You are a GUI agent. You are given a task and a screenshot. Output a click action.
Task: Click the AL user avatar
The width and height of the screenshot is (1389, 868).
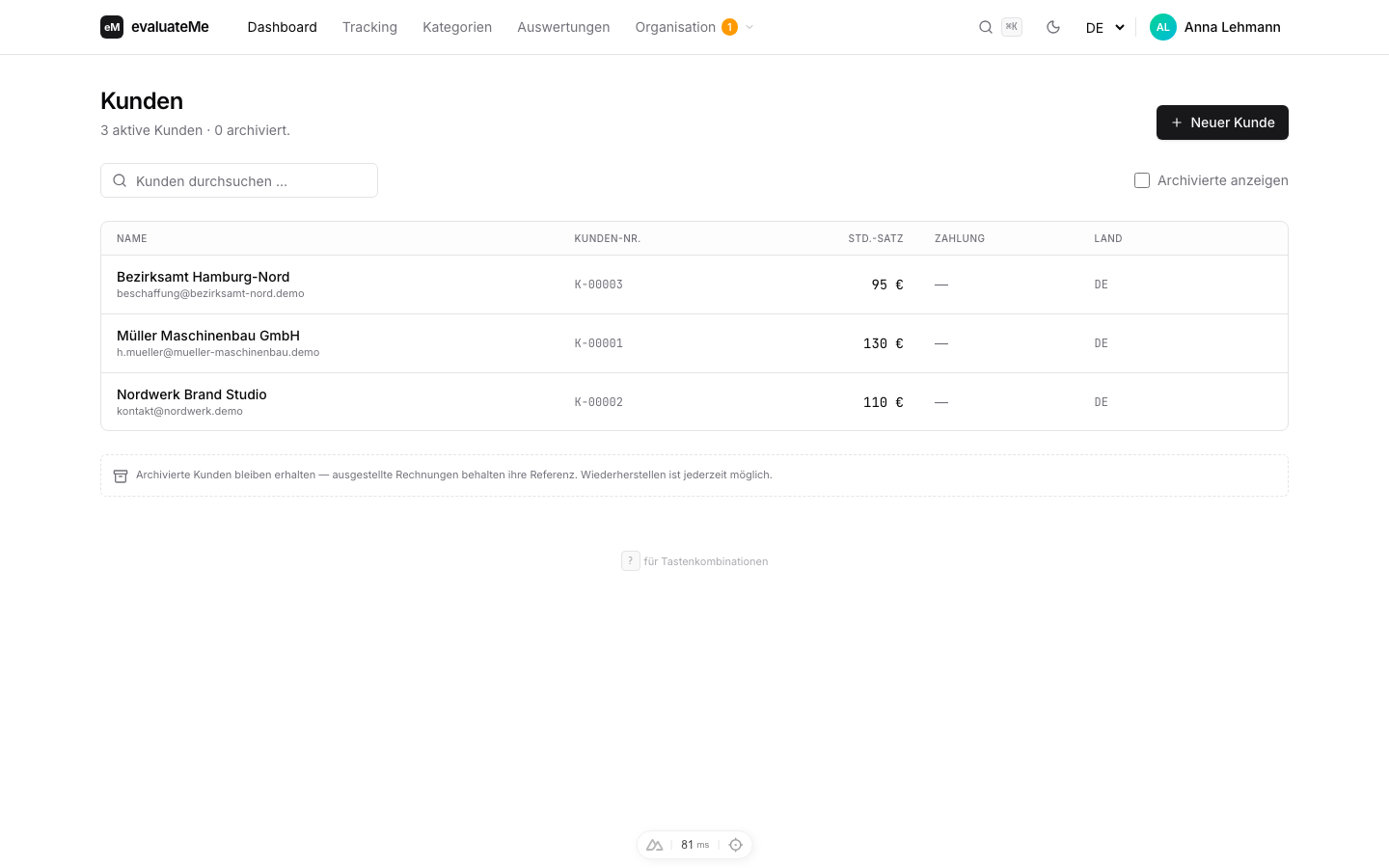[1163, 27]
